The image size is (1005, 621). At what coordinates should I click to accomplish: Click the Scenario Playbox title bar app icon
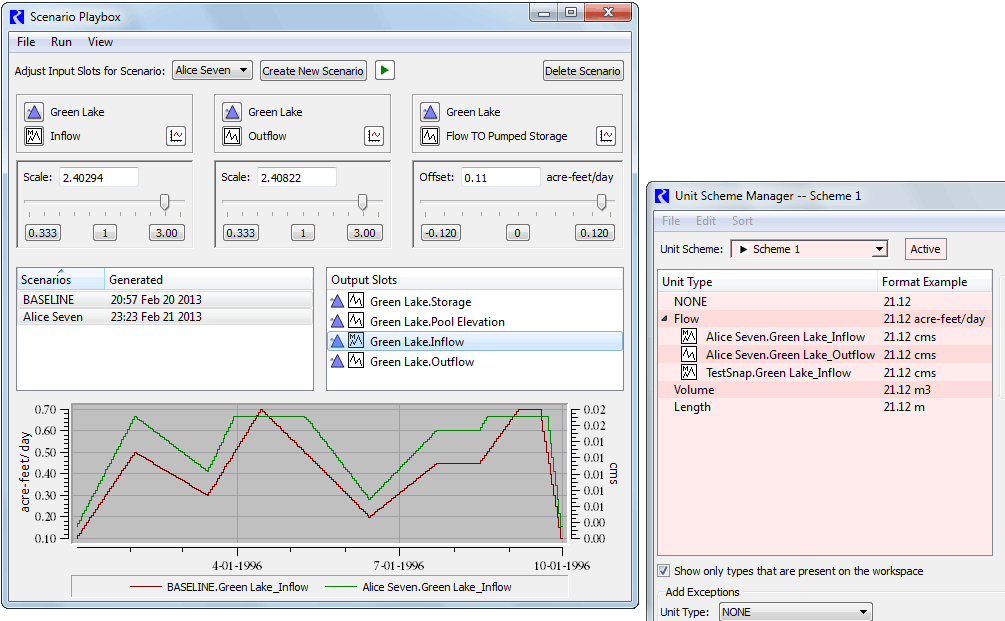click(x=17, y=17)
